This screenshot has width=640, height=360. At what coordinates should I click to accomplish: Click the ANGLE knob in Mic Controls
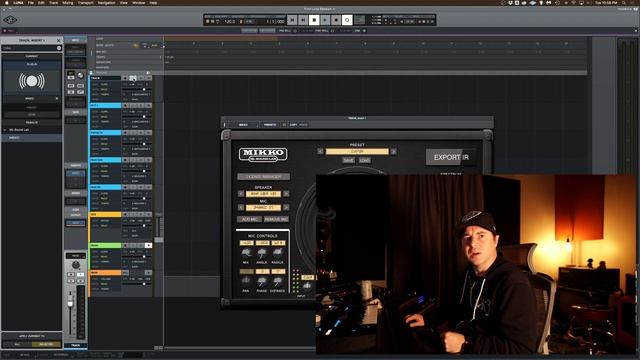click(262, 253)
